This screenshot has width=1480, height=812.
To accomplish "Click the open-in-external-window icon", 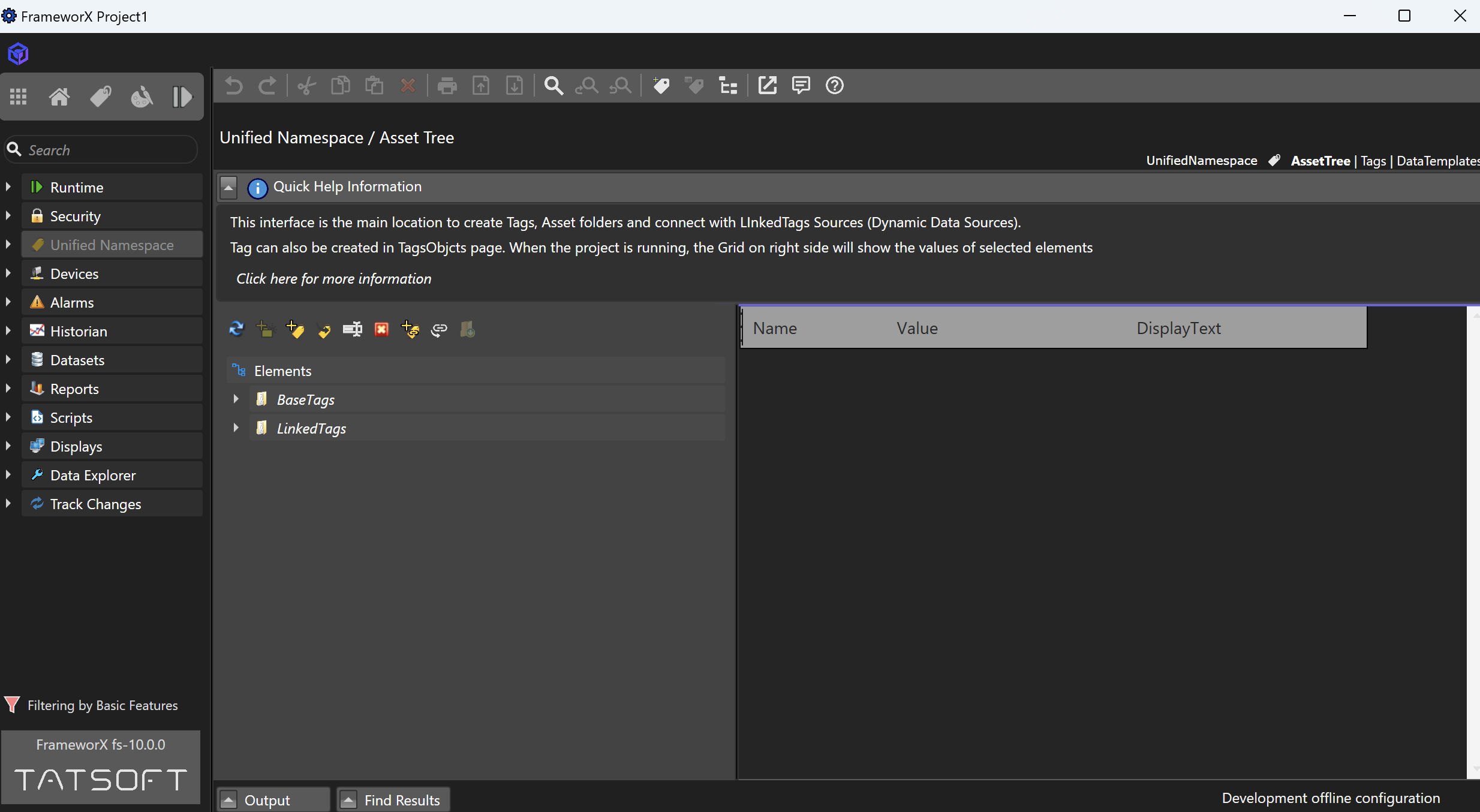I will pos(768,86).
